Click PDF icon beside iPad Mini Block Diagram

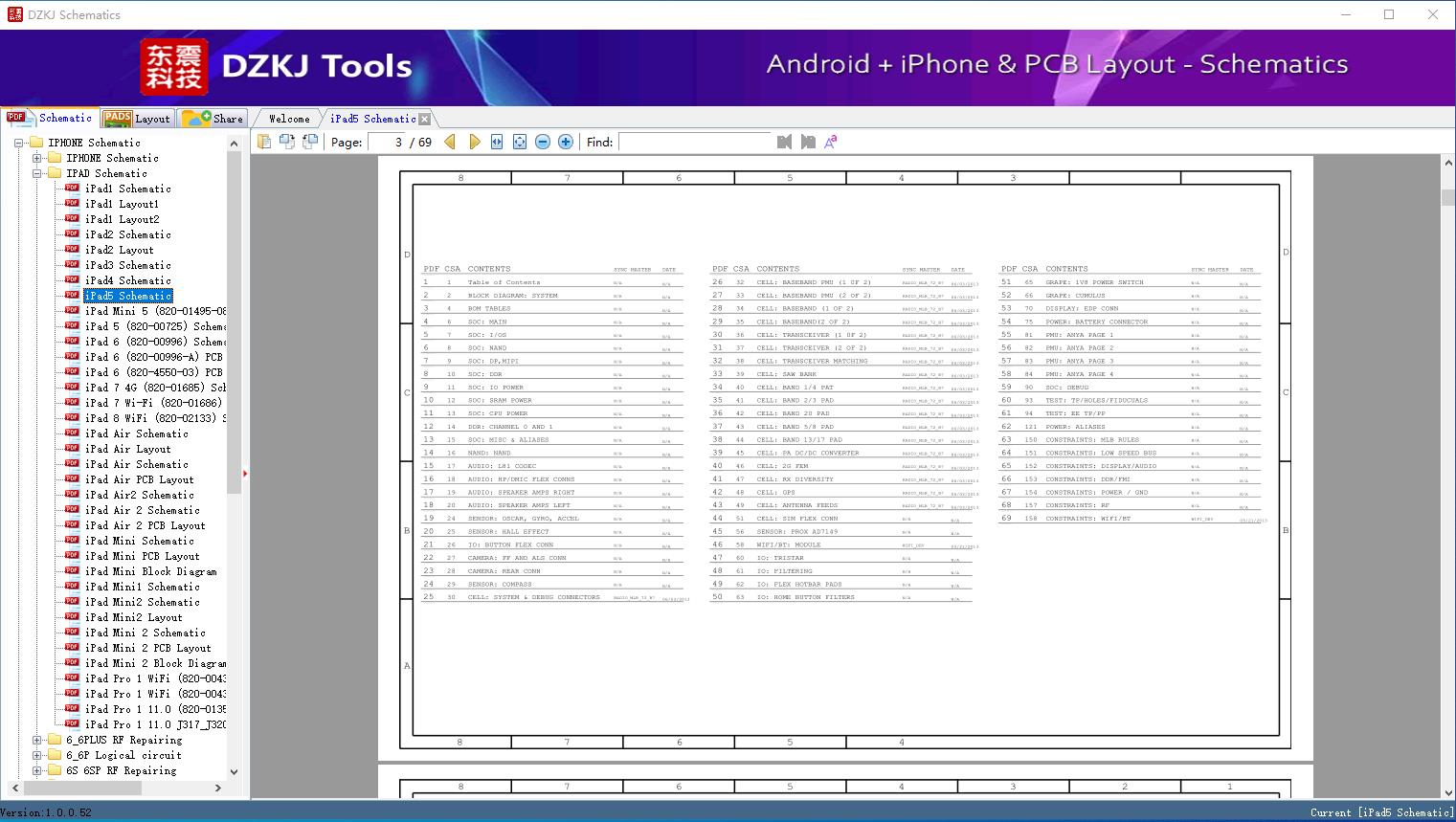click(x=72, y=571)
